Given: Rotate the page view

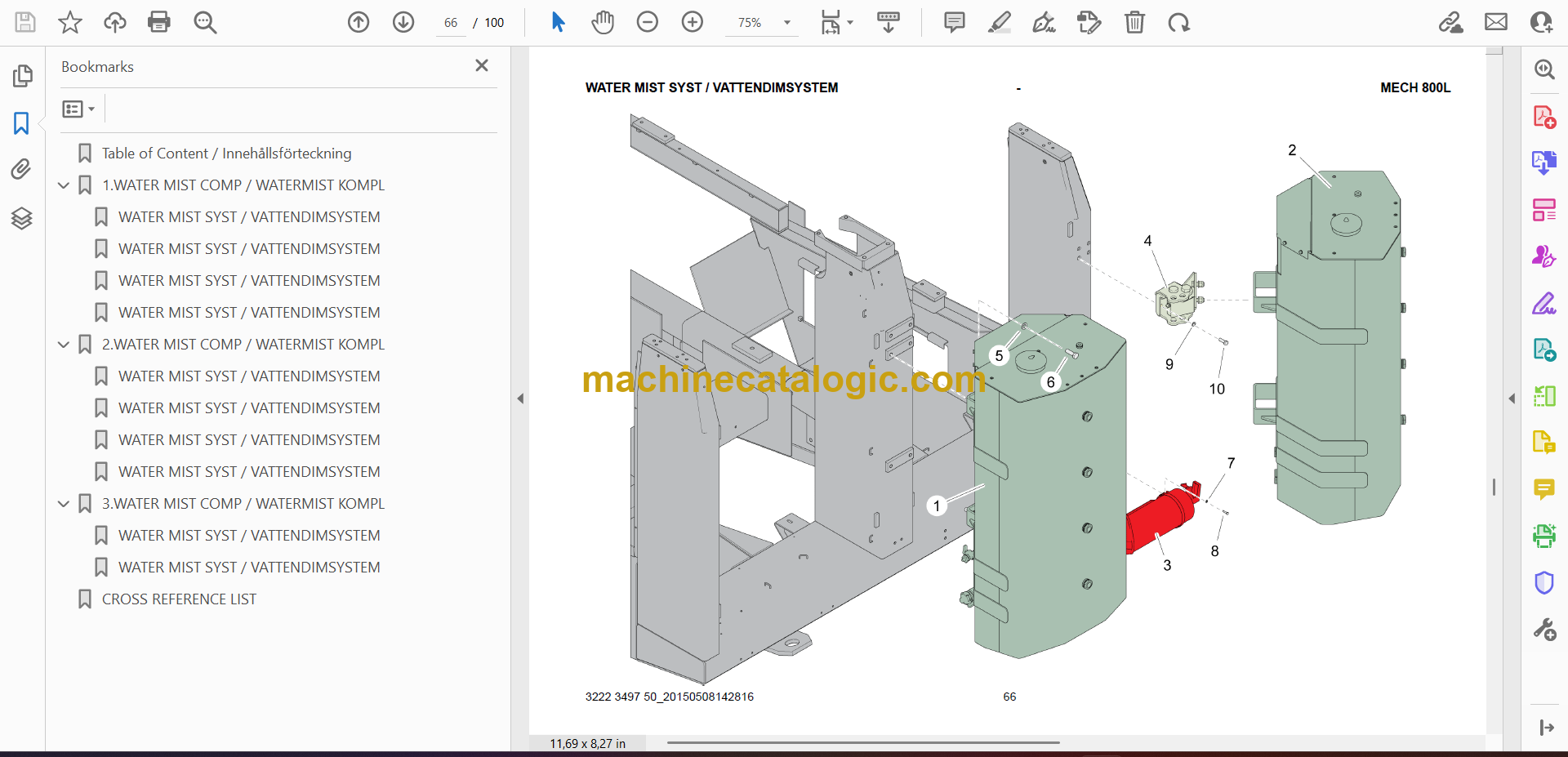Looking at the screenshot, I should point(1178,22).
